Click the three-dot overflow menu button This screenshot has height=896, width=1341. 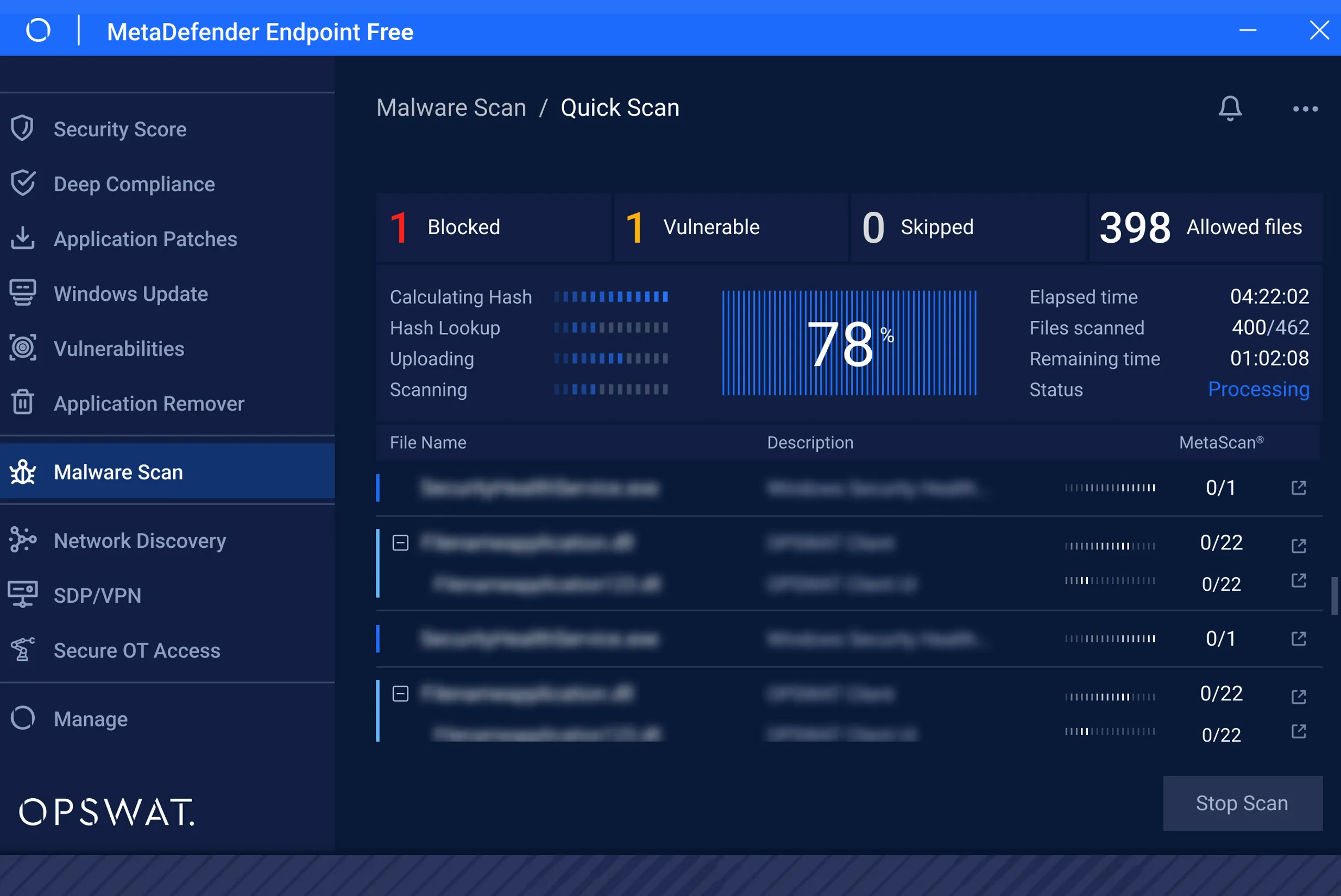1306,109
